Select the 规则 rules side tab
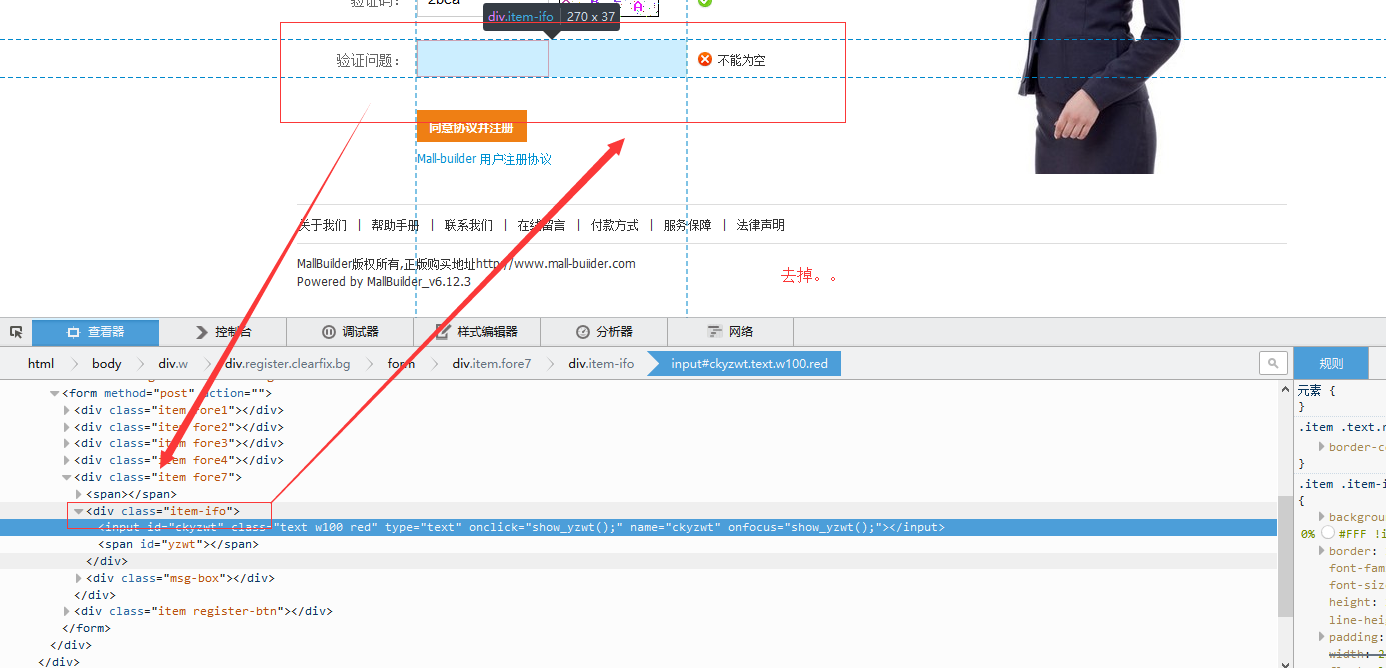Image resolution: width=1386 pixels, height=668 pixels. [x=1331, y=363]
